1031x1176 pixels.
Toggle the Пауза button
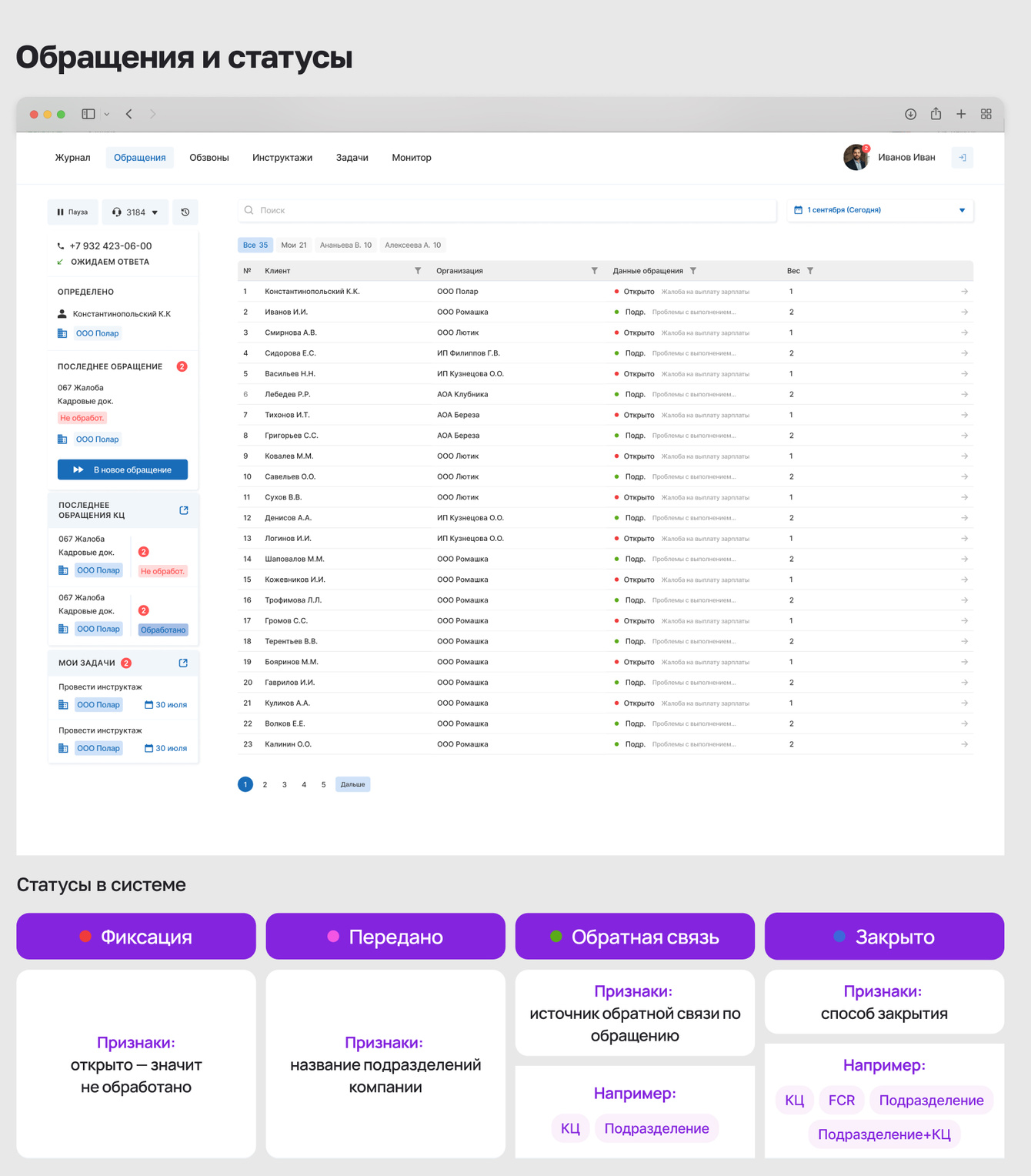[72, 212]
